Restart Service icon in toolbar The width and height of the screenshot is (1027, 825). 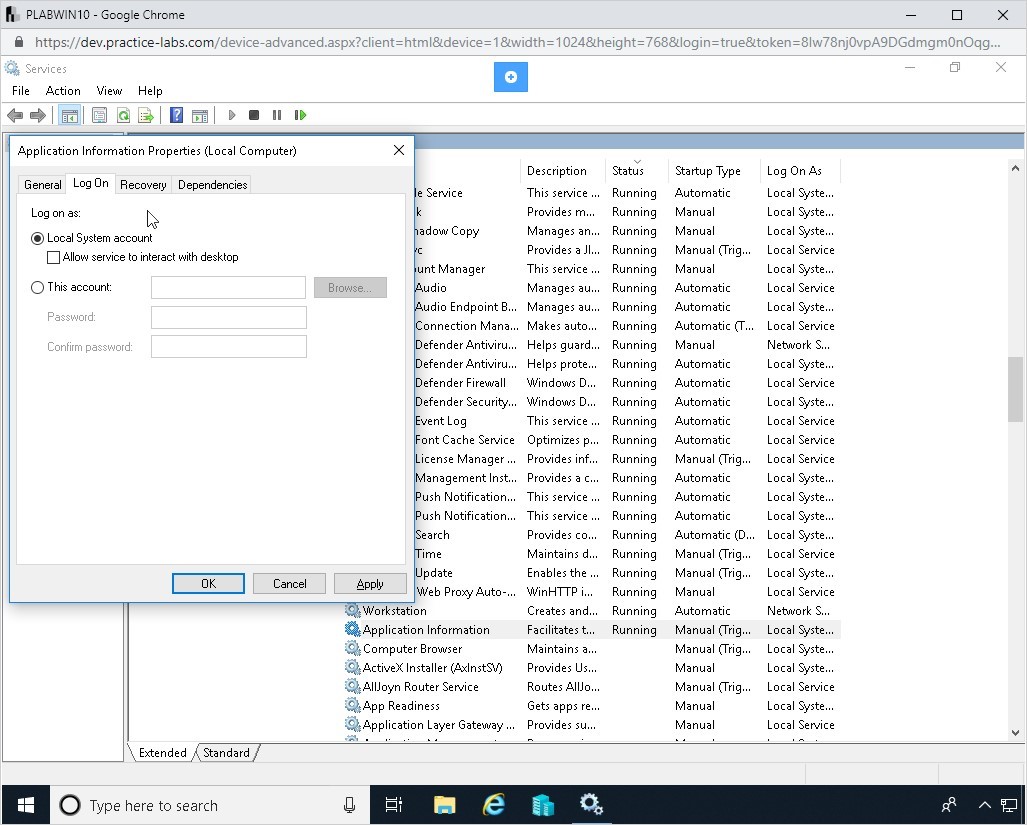click(300, 115)
